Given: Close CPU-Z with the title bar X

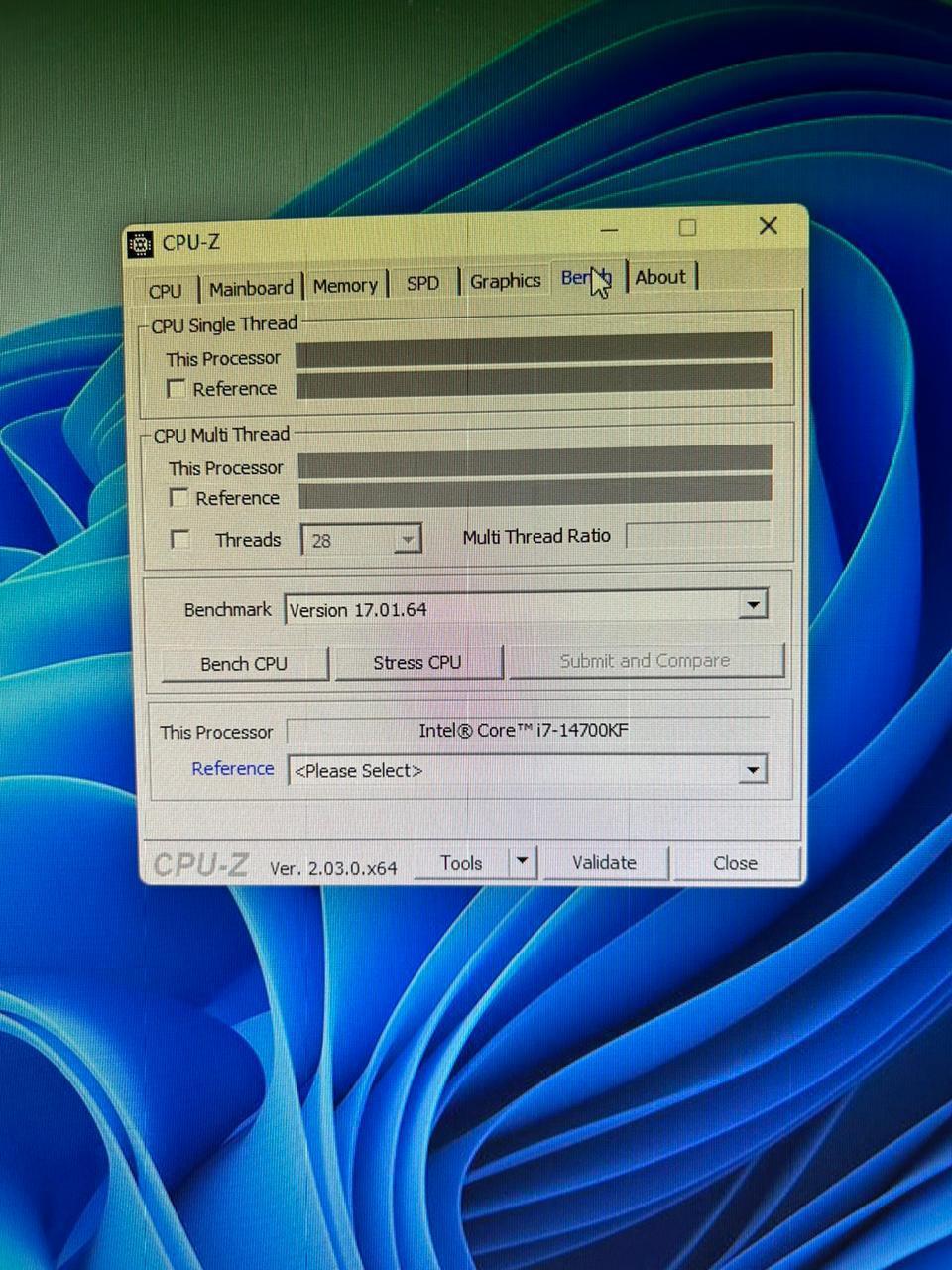Looking at the screenshot, I should point(769,226).
